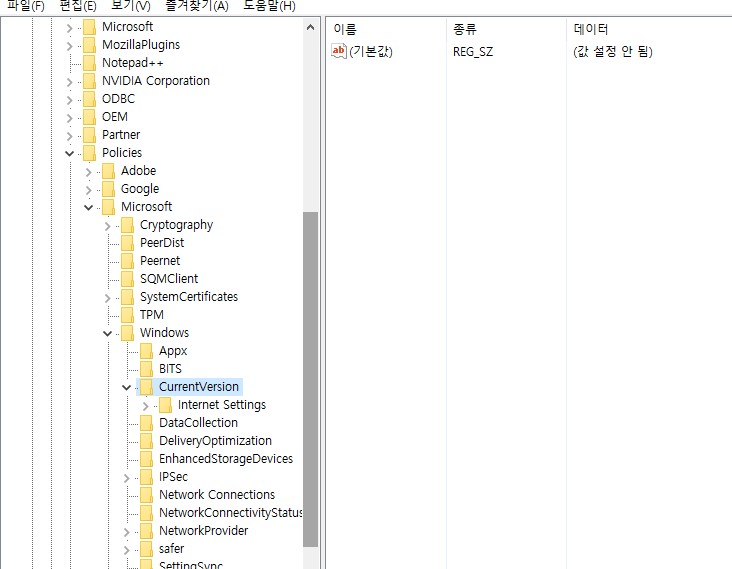Expand the NetworkProvider key
Screen dimensions: 732x569
point(127,532)
